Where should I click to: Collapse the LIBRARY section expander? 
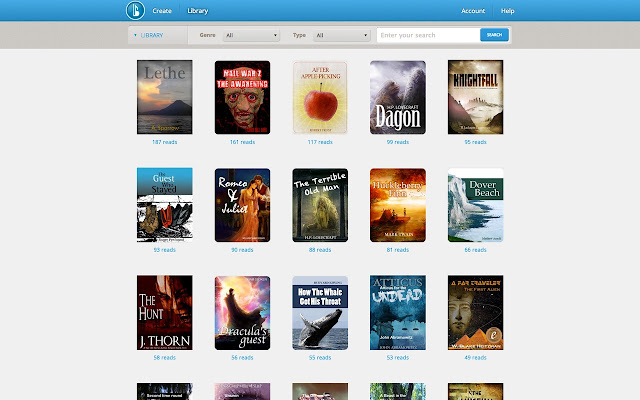149,35
